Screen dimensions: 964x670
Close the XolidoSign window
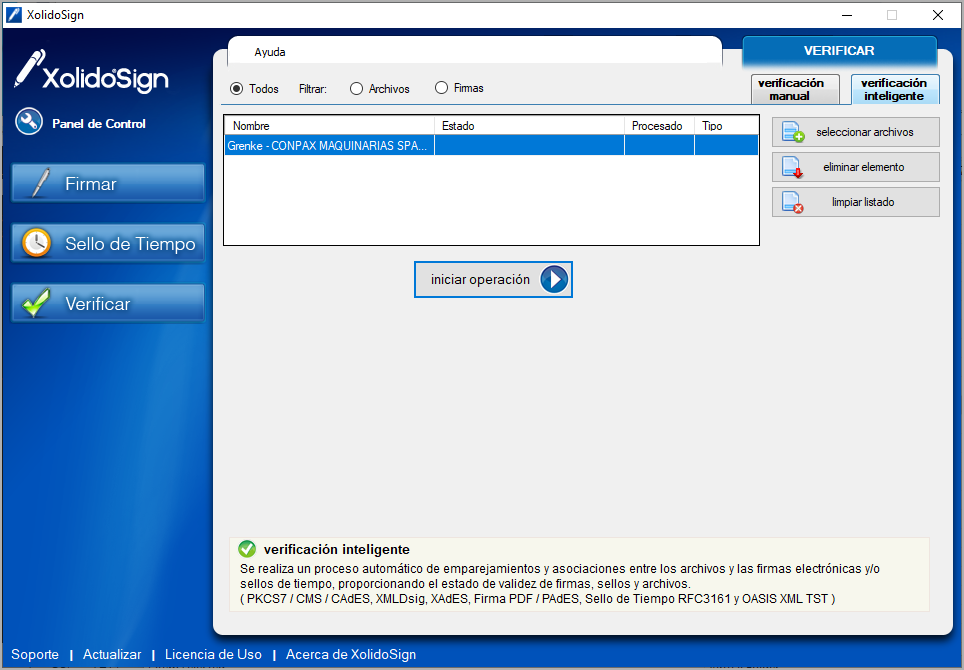click(x=938, y=15)
